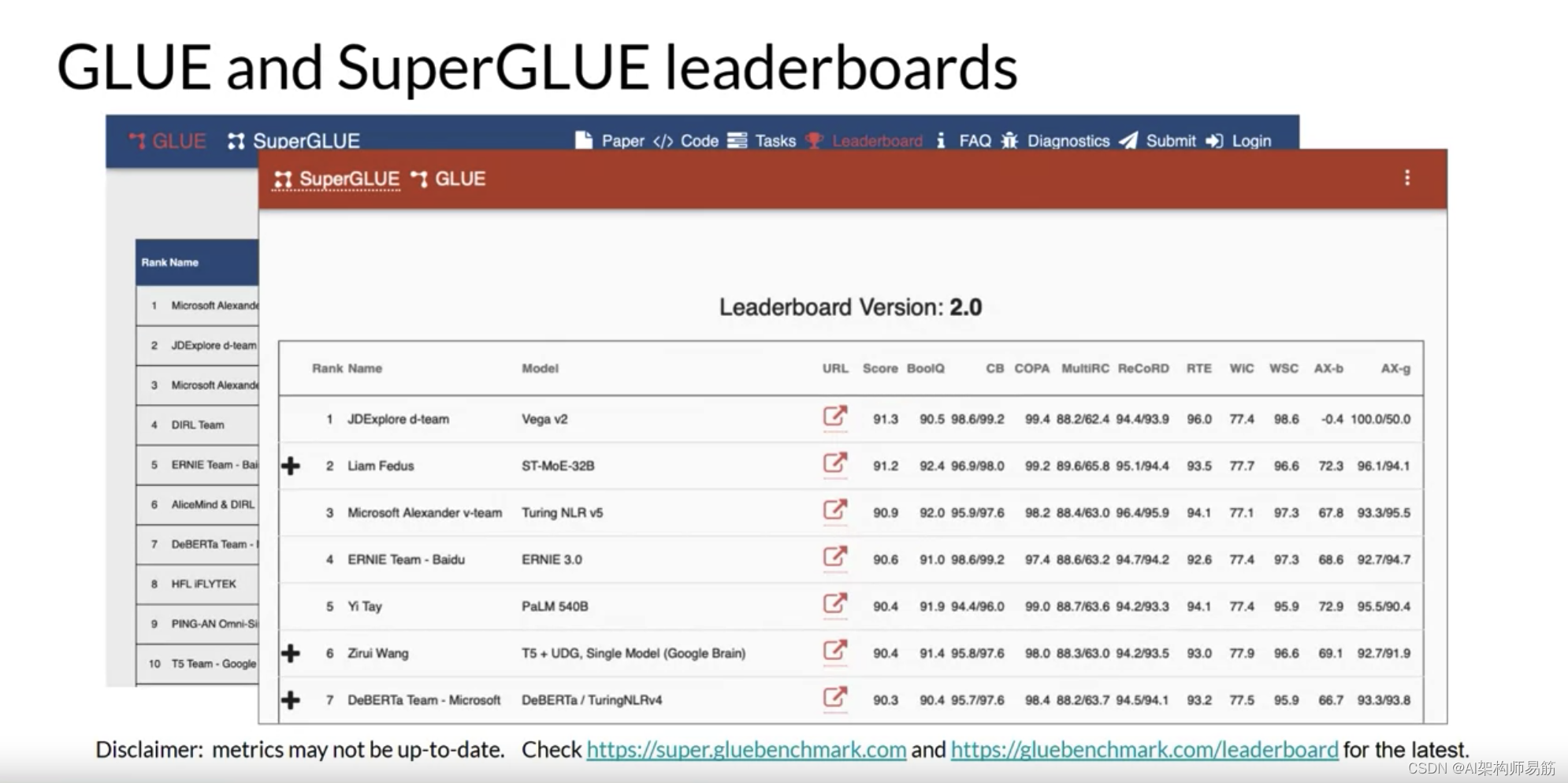Open URL link icon for ERNIE 3.0 row

pos(835,556)
